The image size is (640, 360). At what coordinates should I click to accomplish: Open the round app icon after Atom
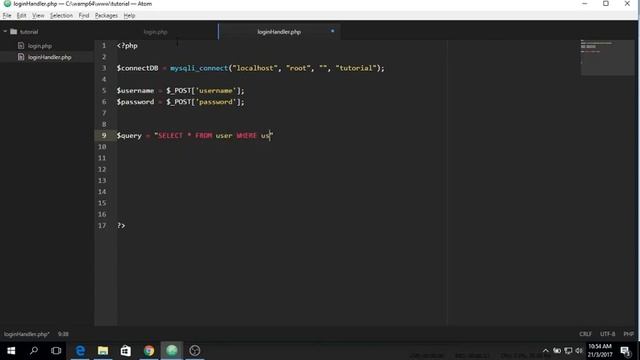click(x=195, y=351)
